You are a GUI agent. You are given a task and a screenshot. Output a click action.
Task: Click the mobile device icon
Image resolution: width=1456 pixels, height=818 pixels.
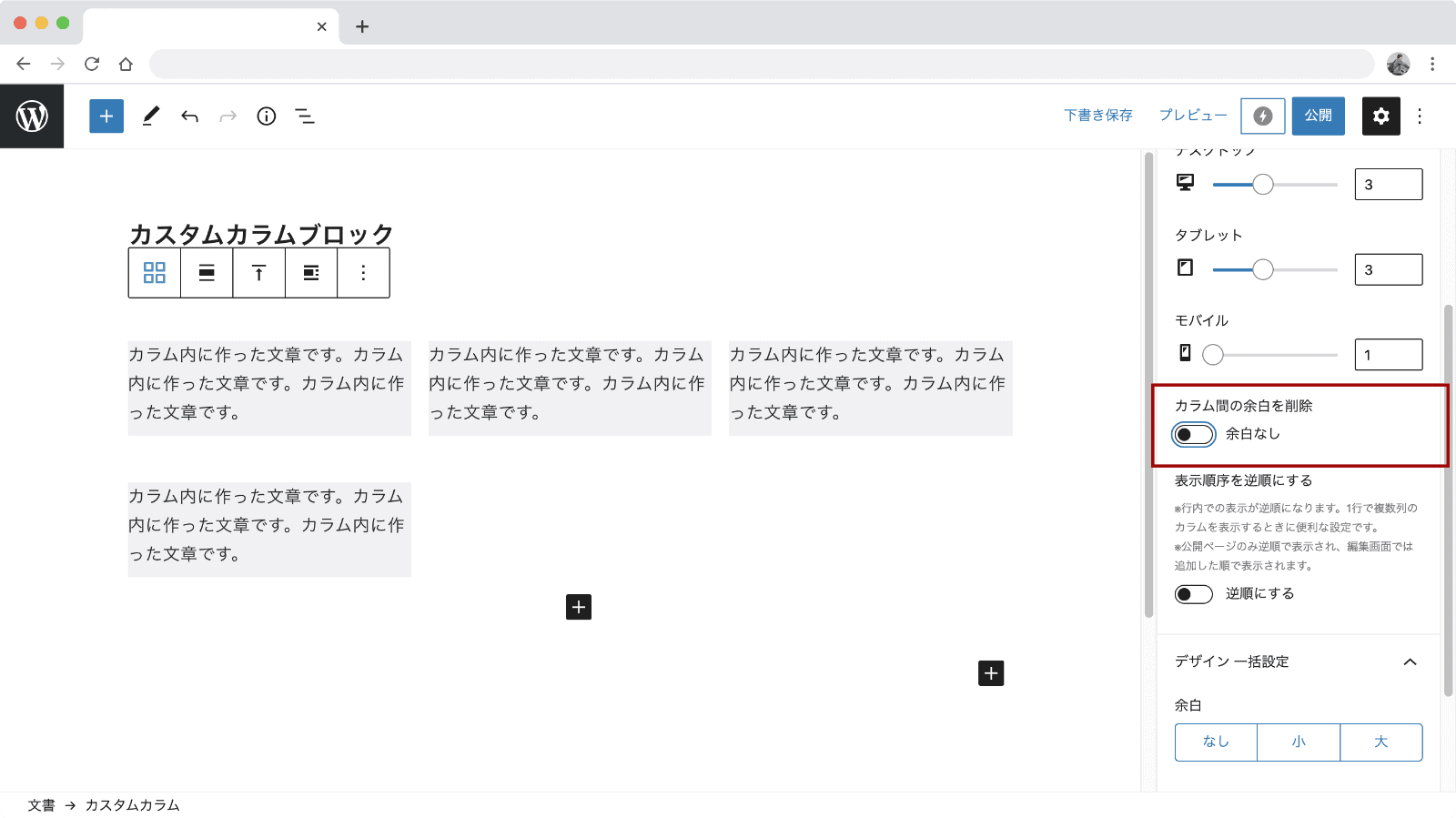pyautogui.click(x=1185, y=353)
